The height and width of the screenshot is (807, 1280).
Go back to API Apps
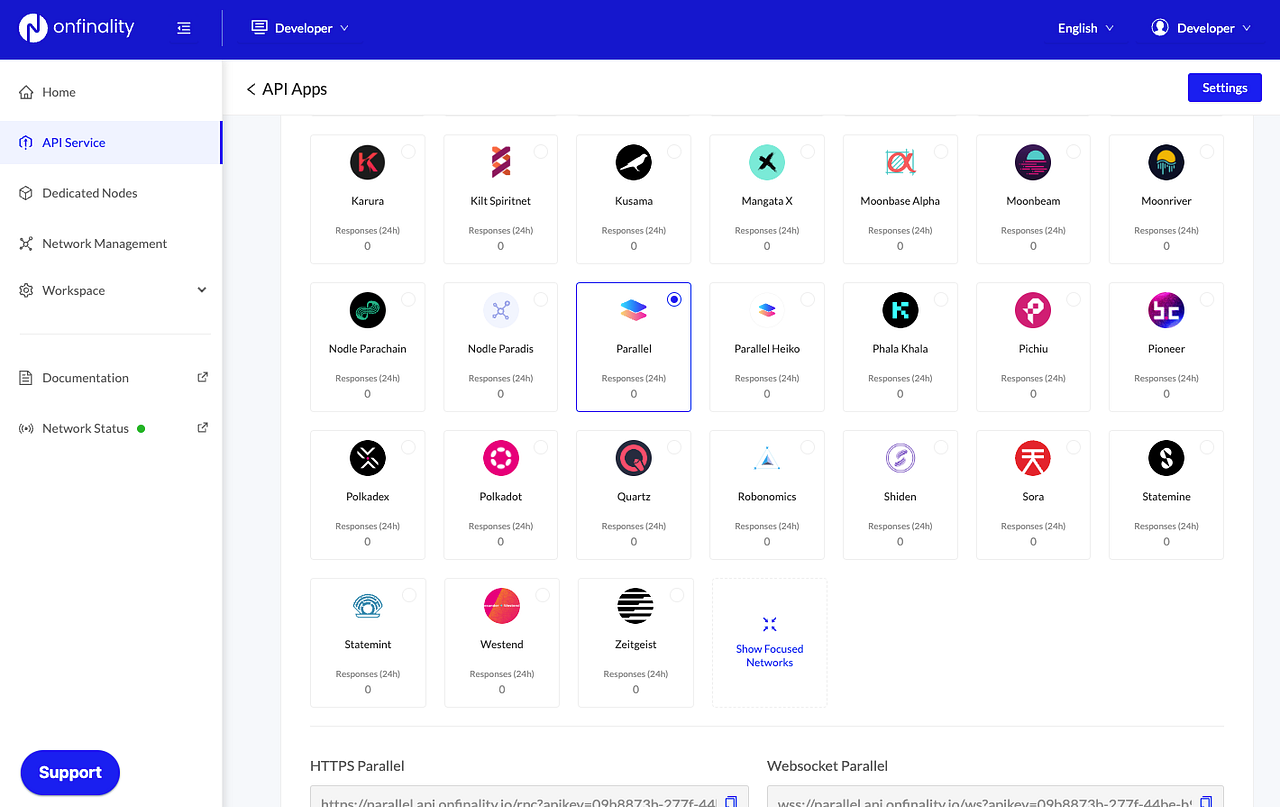[287, 89]
